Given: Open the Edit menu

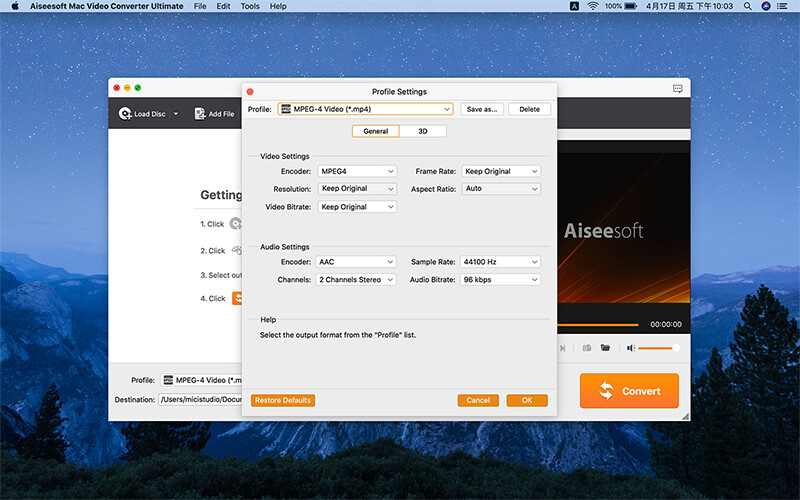Looking at the screenshot, I should [223, 6].
